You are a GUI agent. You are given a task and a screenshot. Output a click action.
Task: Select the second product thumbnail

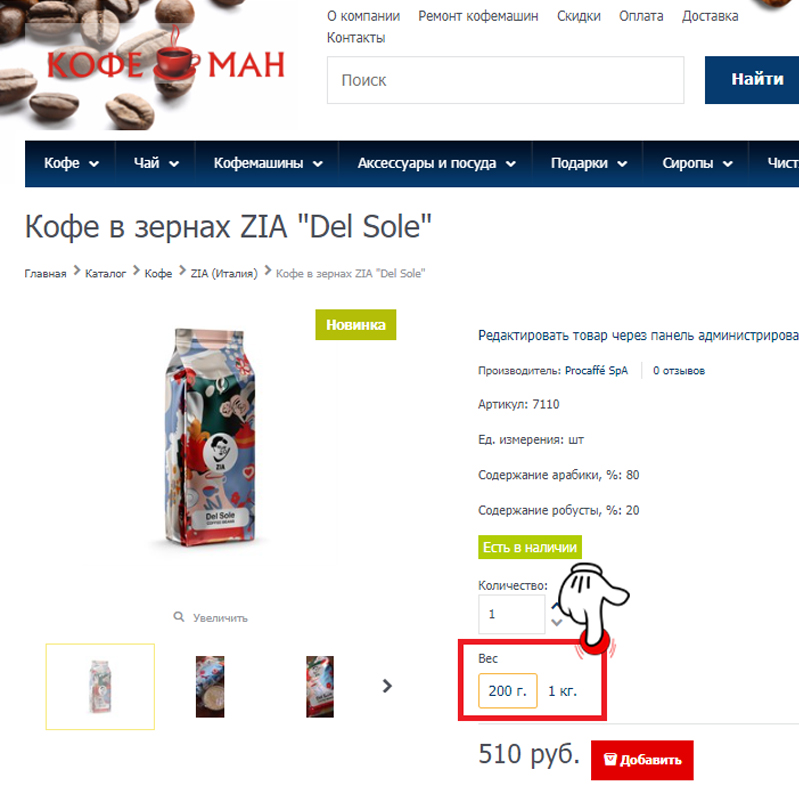(210, 686)
